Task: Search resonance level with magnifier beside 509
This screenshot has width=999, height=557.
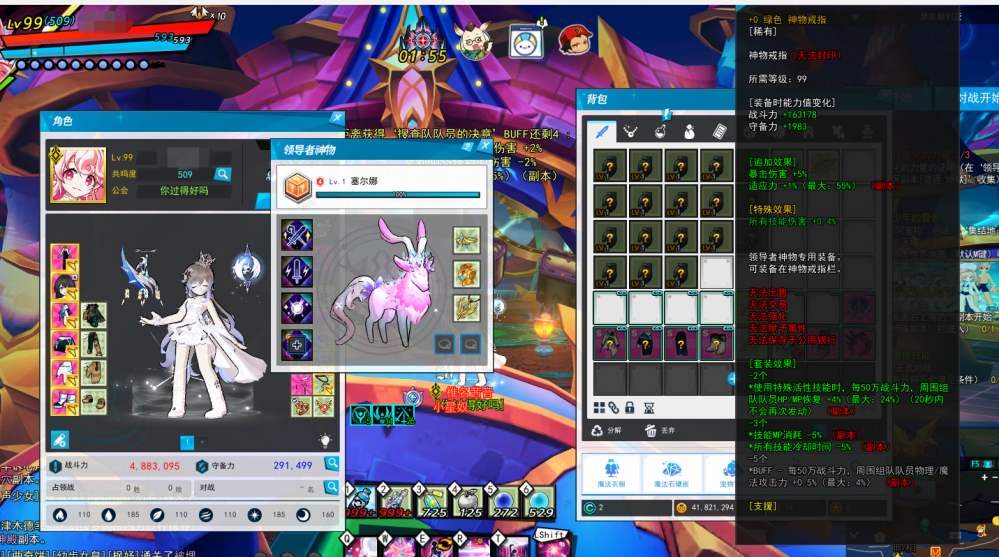Action: click(x=222, y=174)
